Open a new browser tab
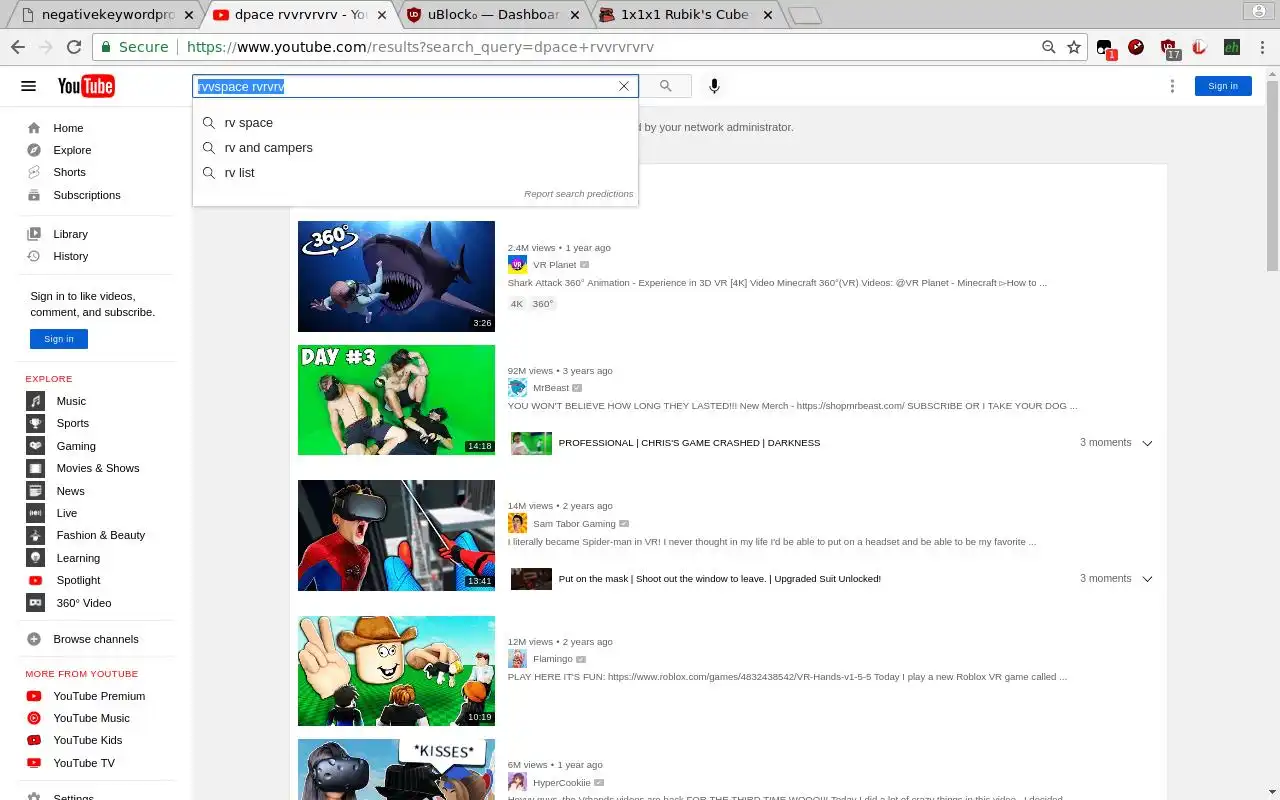This screenshot has height=800, width=1280. [805, 15]
